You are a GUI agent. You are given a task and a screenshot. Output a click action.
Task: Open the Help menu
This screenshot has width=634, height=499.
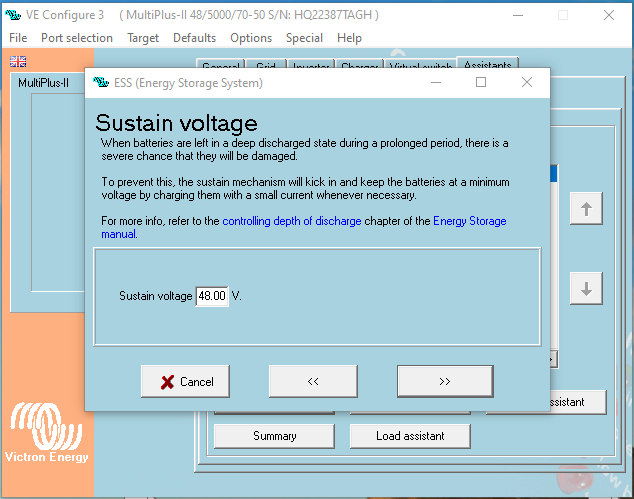coord(349,38)
